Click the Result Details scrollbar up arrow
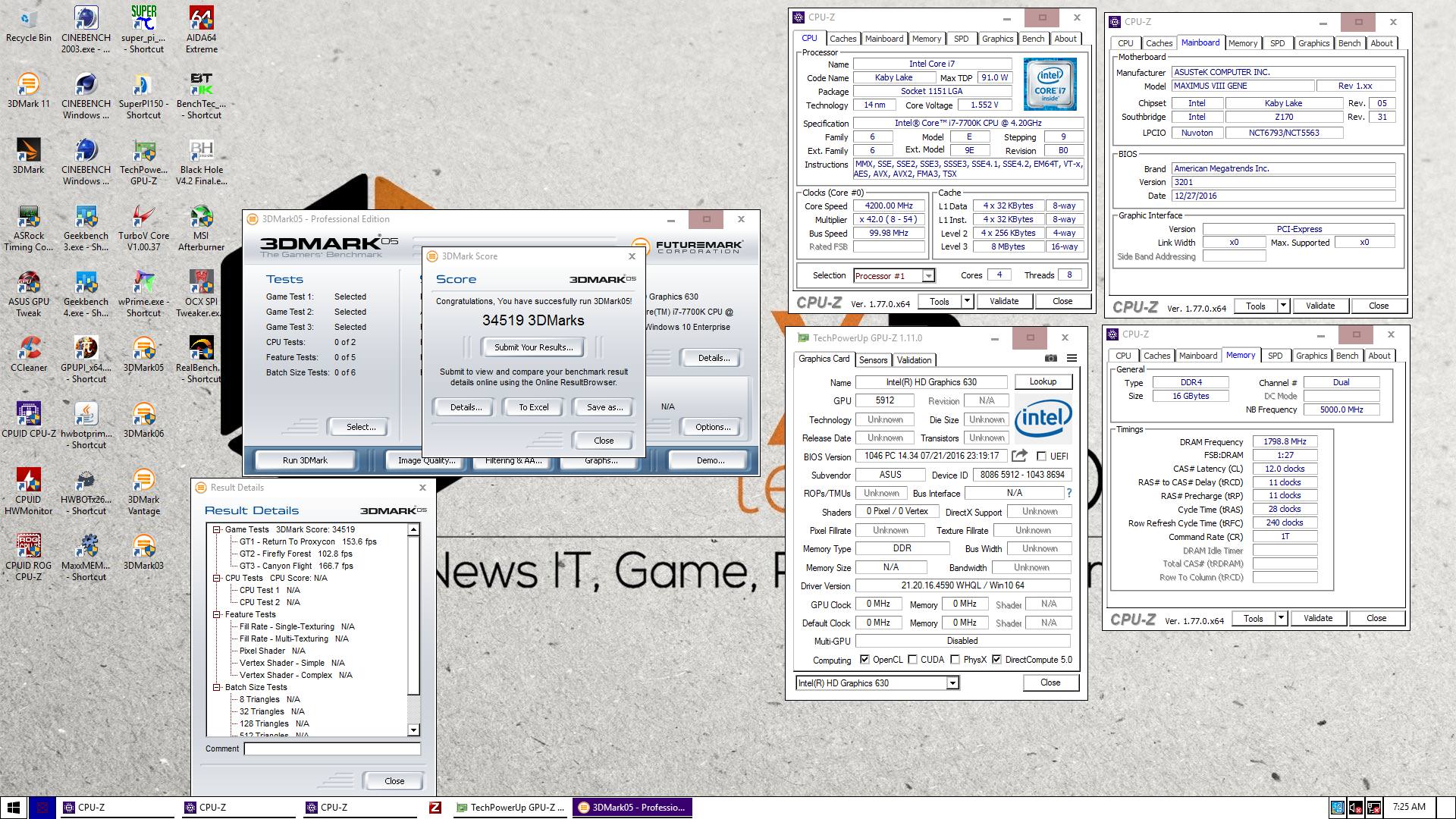Image resolution: width=1456 pixels, height=819 pixels. 414,530
